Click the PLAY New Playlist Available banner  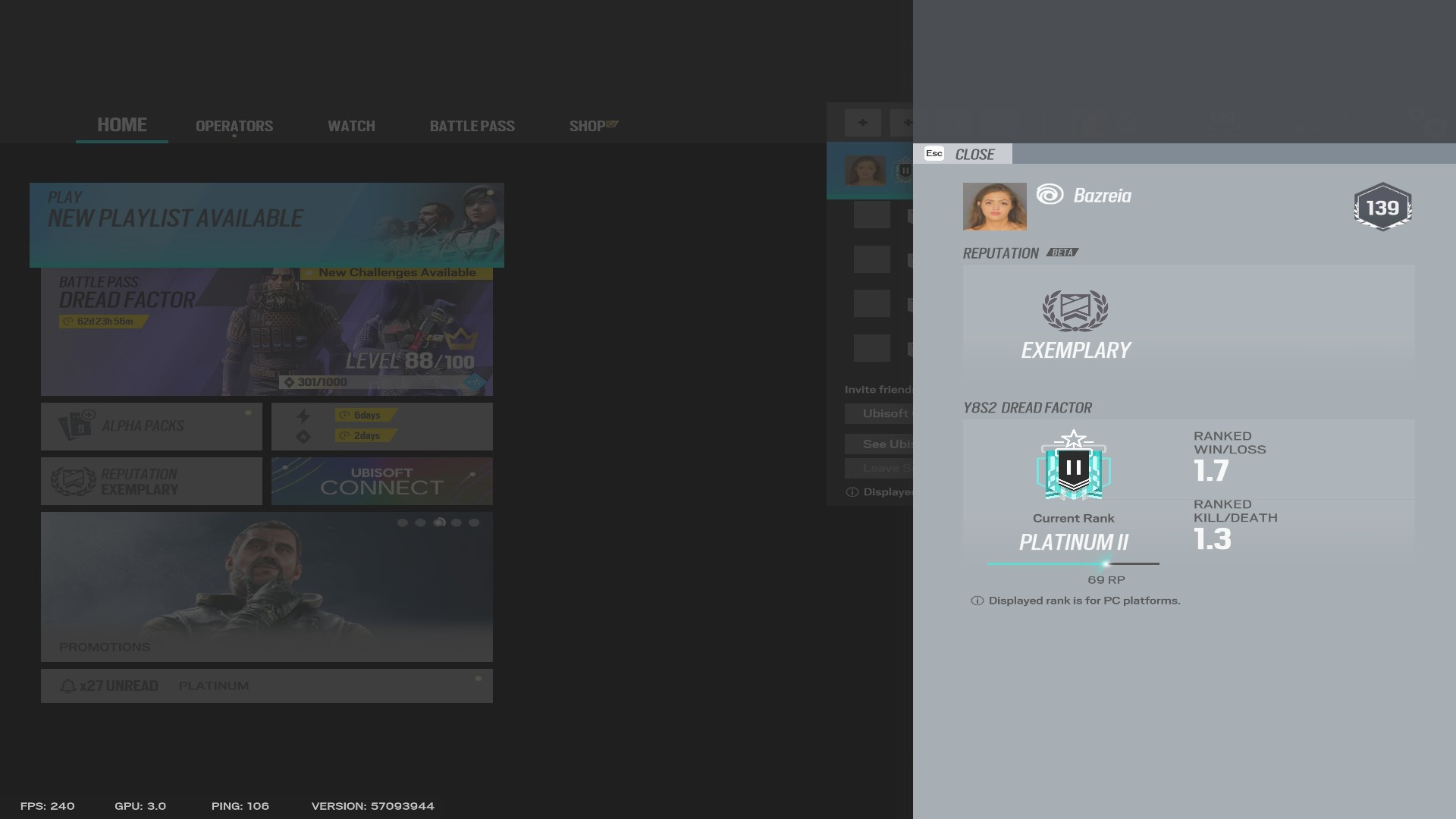point(267,224)
